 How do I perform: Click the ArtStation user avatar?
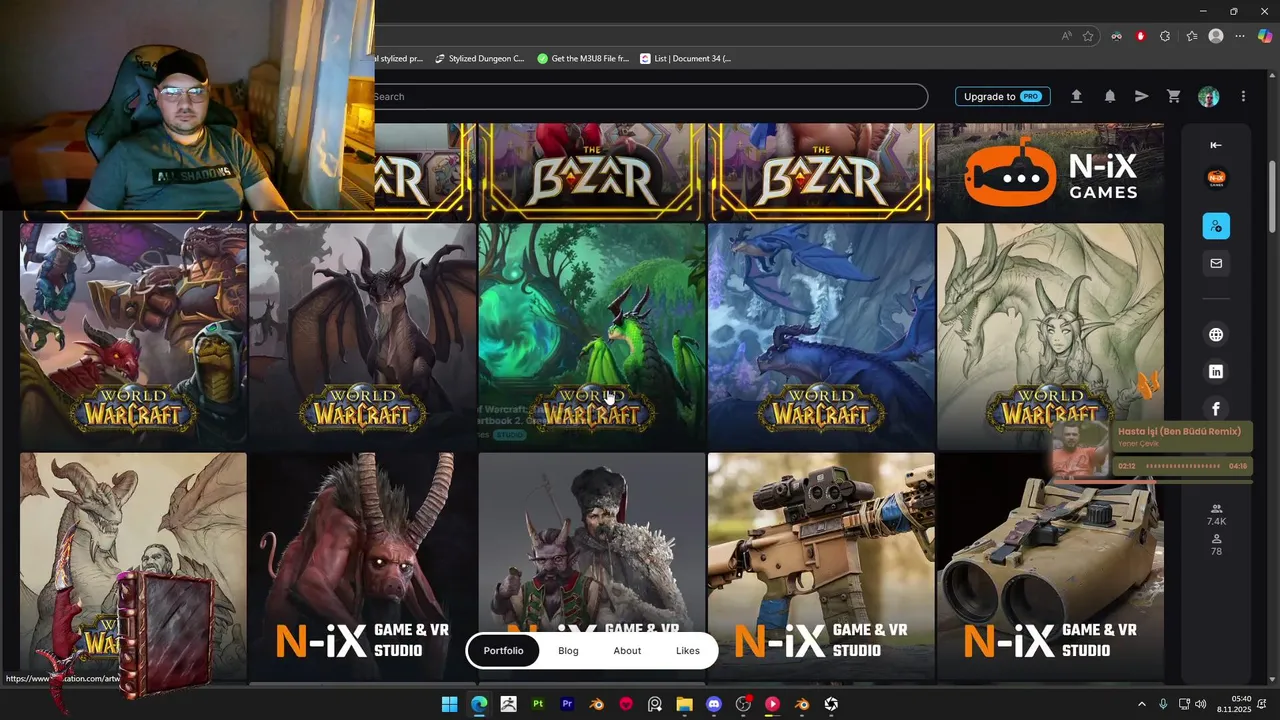1209,96
